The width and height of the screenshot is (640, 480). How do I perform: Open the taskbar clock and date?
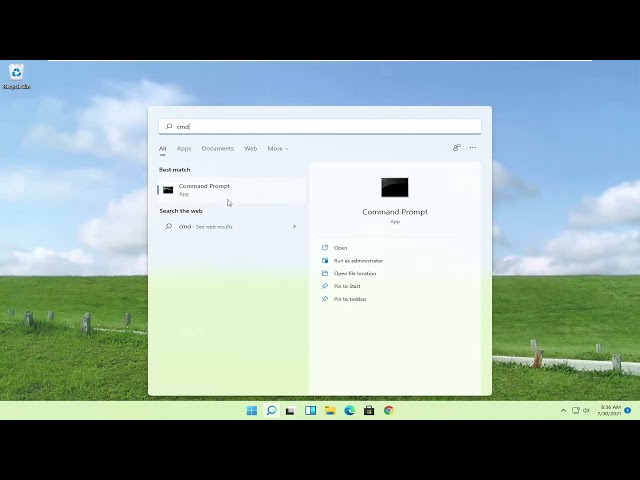click(609, 410)
